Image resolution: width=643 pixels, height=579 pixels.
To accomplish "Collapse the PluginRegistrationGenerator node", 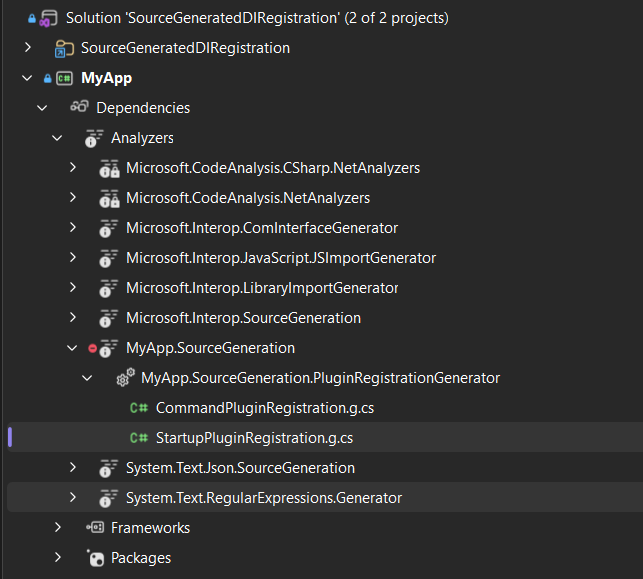I will (x=87, y=378).
